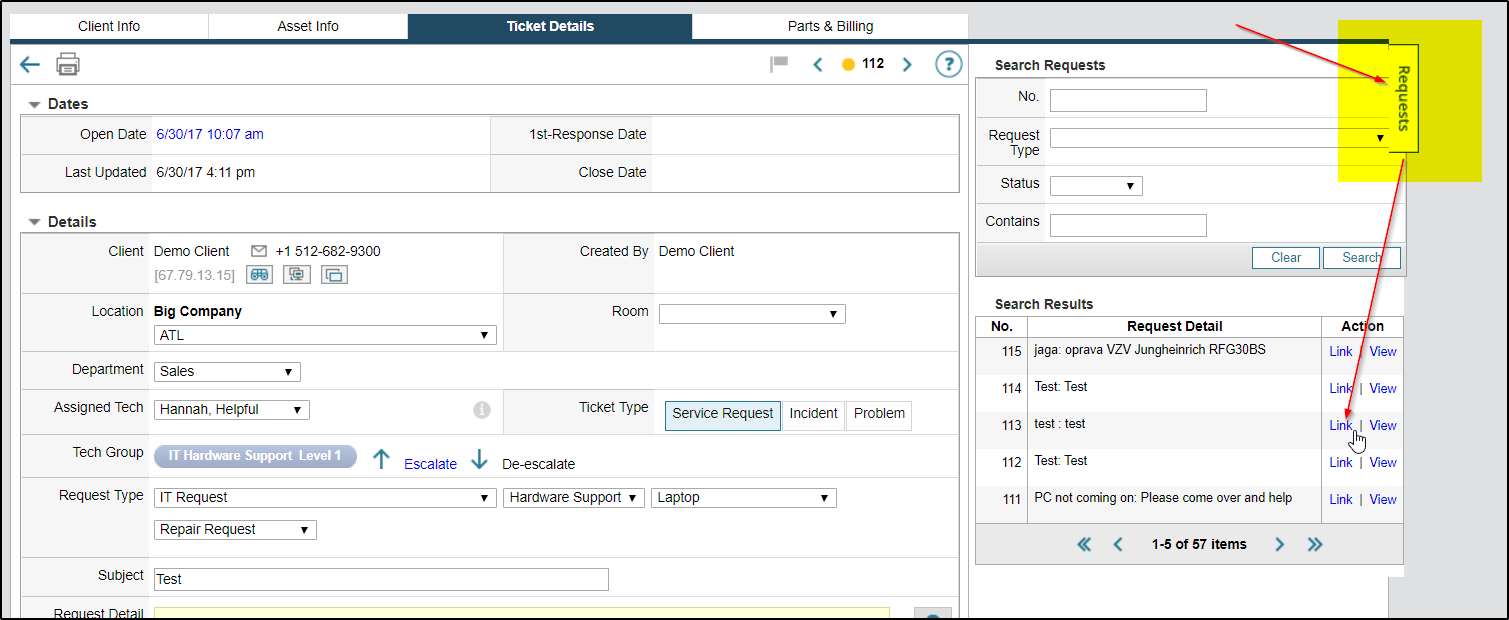Open the search Status dropdown
1509x620 pixels.
tap(1096, 186)
